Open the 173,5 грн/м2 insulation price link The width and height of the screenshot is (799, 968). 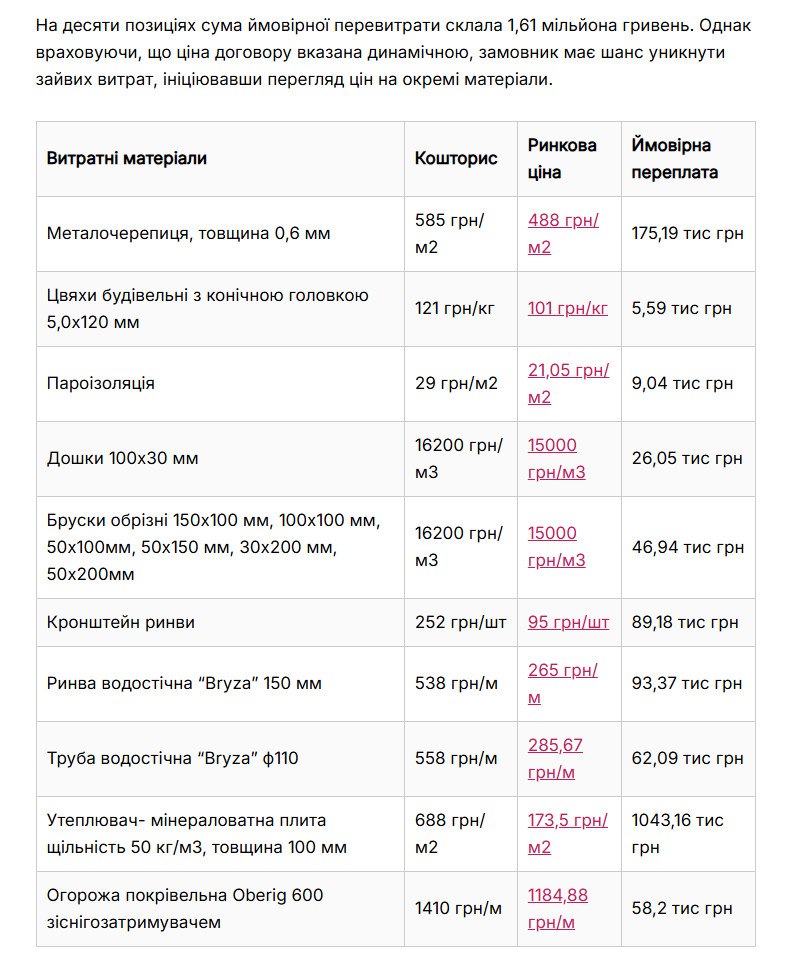click(567, 833)
